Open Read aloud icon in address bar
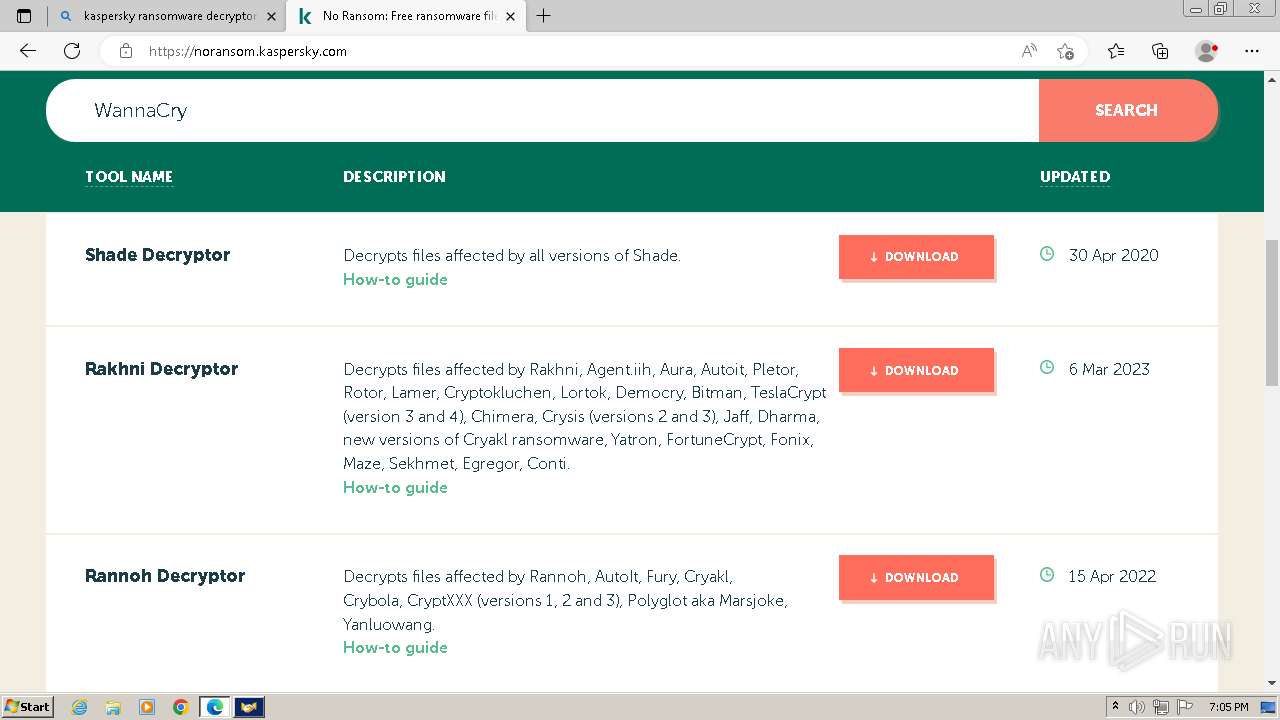 coord(1029,51)
